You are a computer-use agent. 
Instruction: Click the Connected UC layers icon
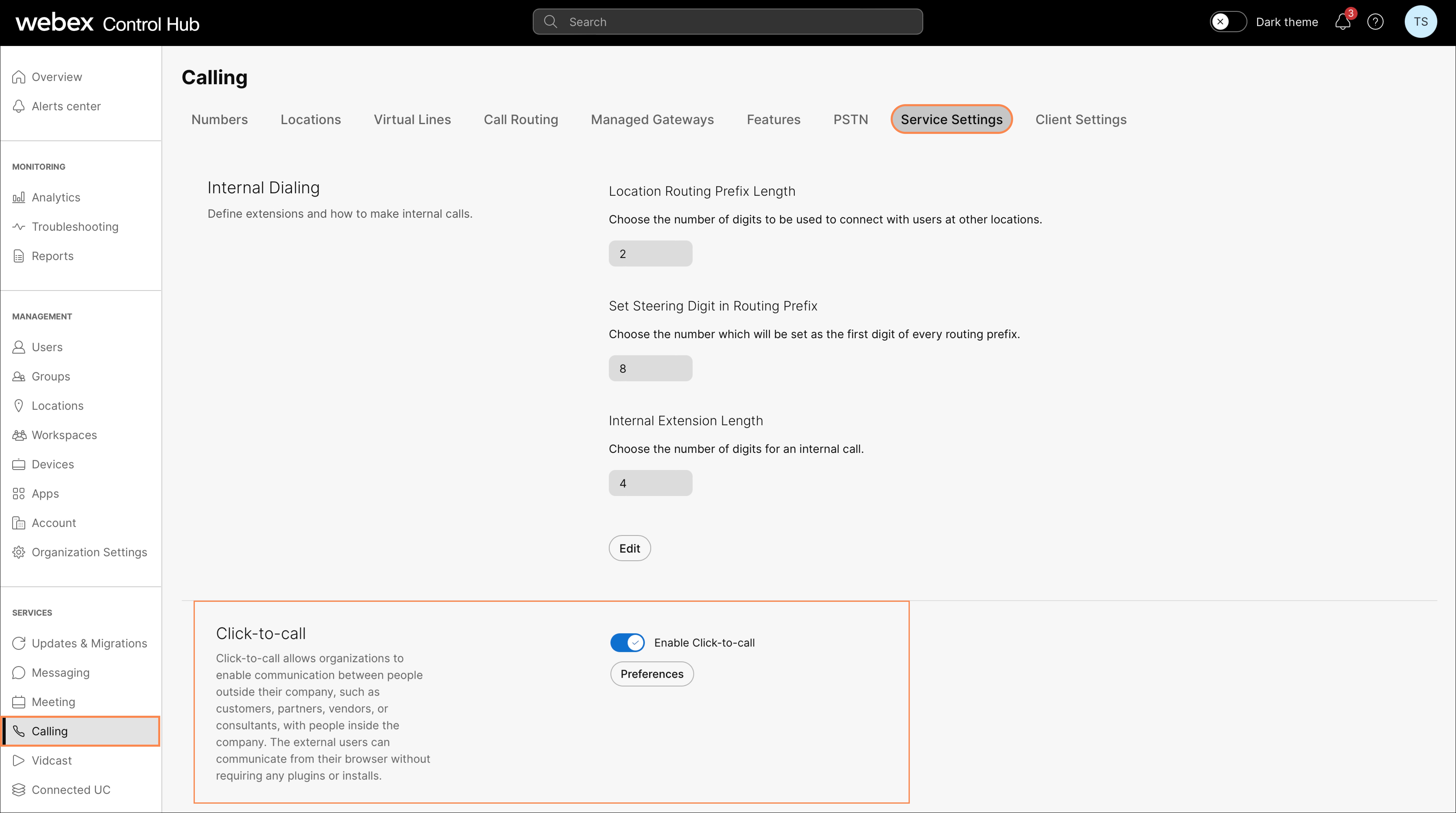[19, 790]
